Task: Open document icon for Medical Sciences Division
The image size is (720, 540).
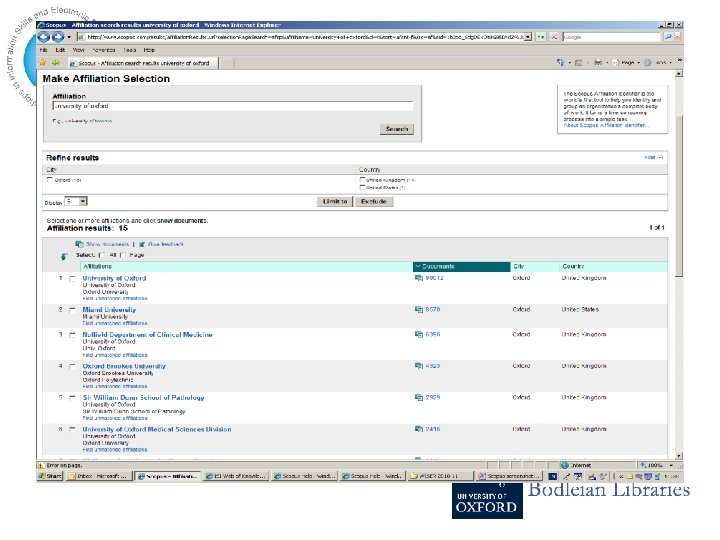Action: (x=419, y=429)
